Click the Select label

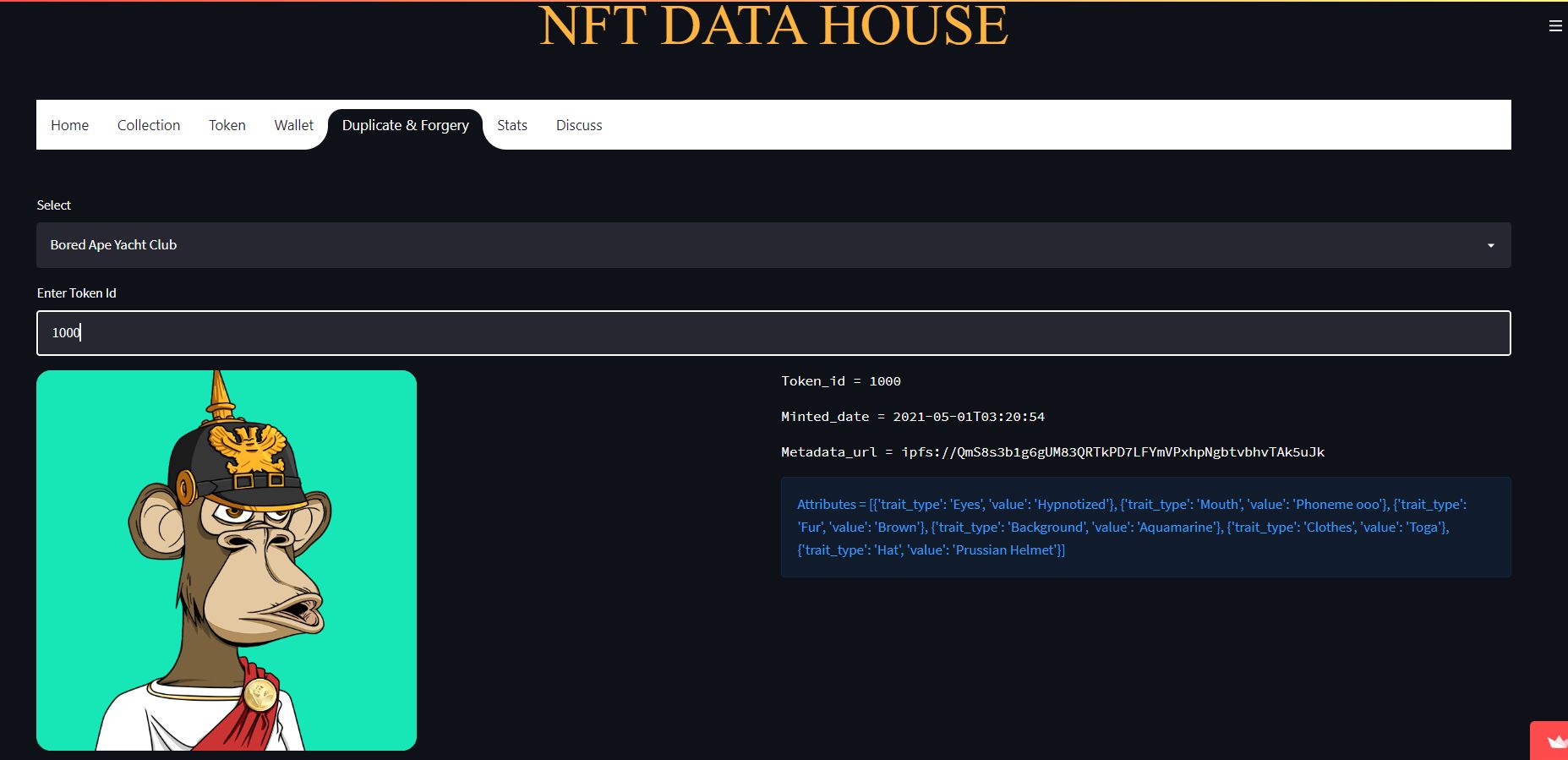(x=54, y=205)
